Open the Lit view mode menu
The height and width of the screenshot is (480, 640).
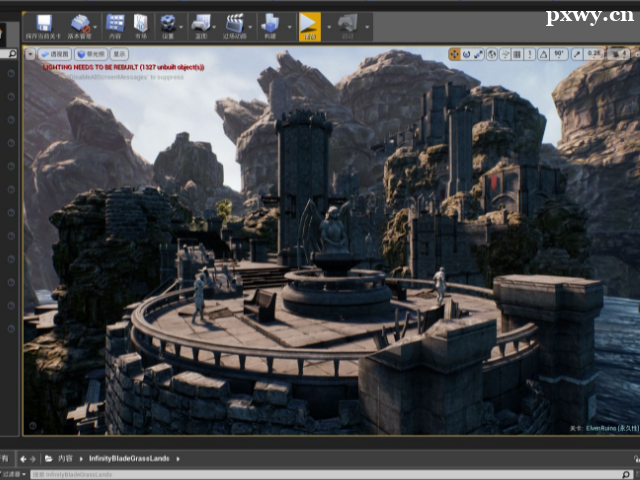point(91,54)
